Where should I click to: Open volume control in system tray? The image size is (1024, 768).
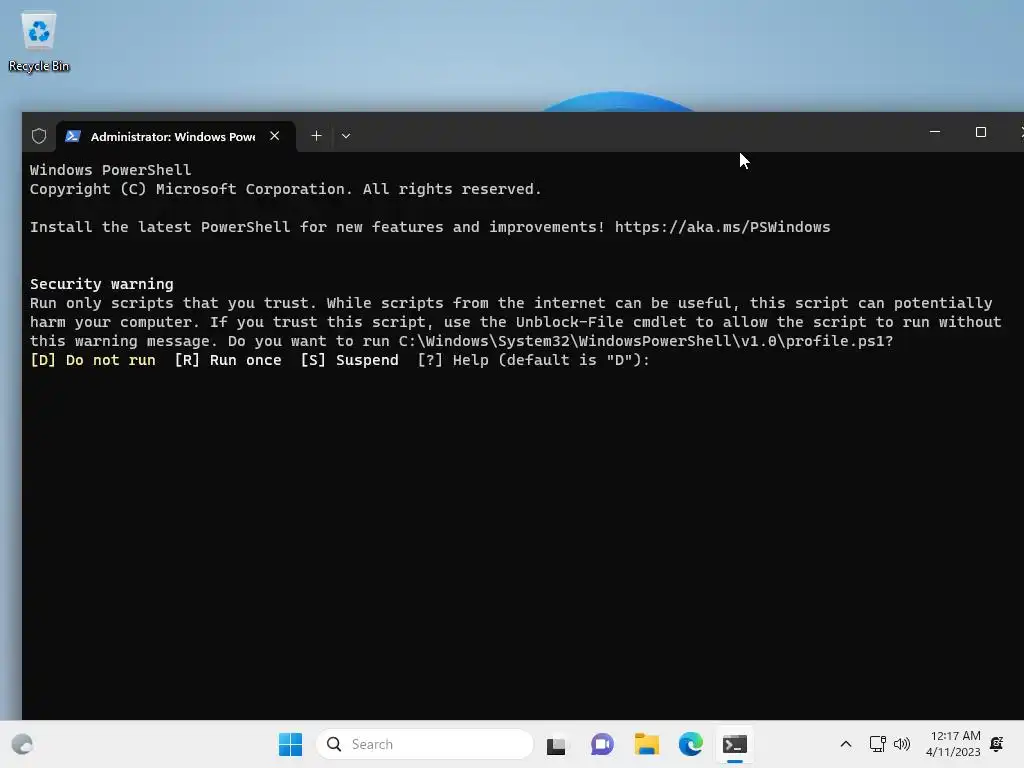tap(902, 744)
